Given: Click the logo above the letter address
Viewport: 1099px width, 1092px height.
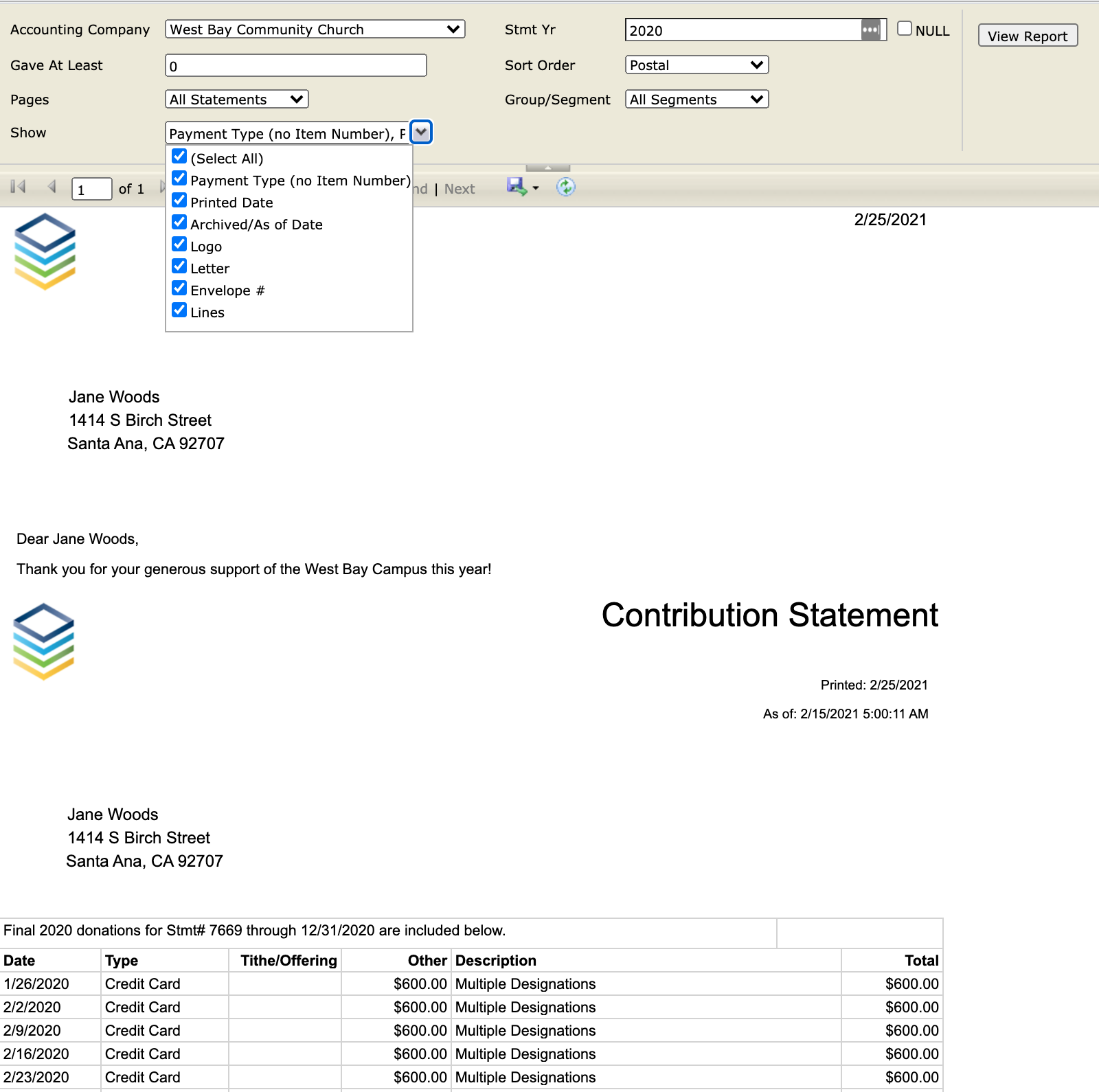Looking at the screenshot, I should point(45,251).
